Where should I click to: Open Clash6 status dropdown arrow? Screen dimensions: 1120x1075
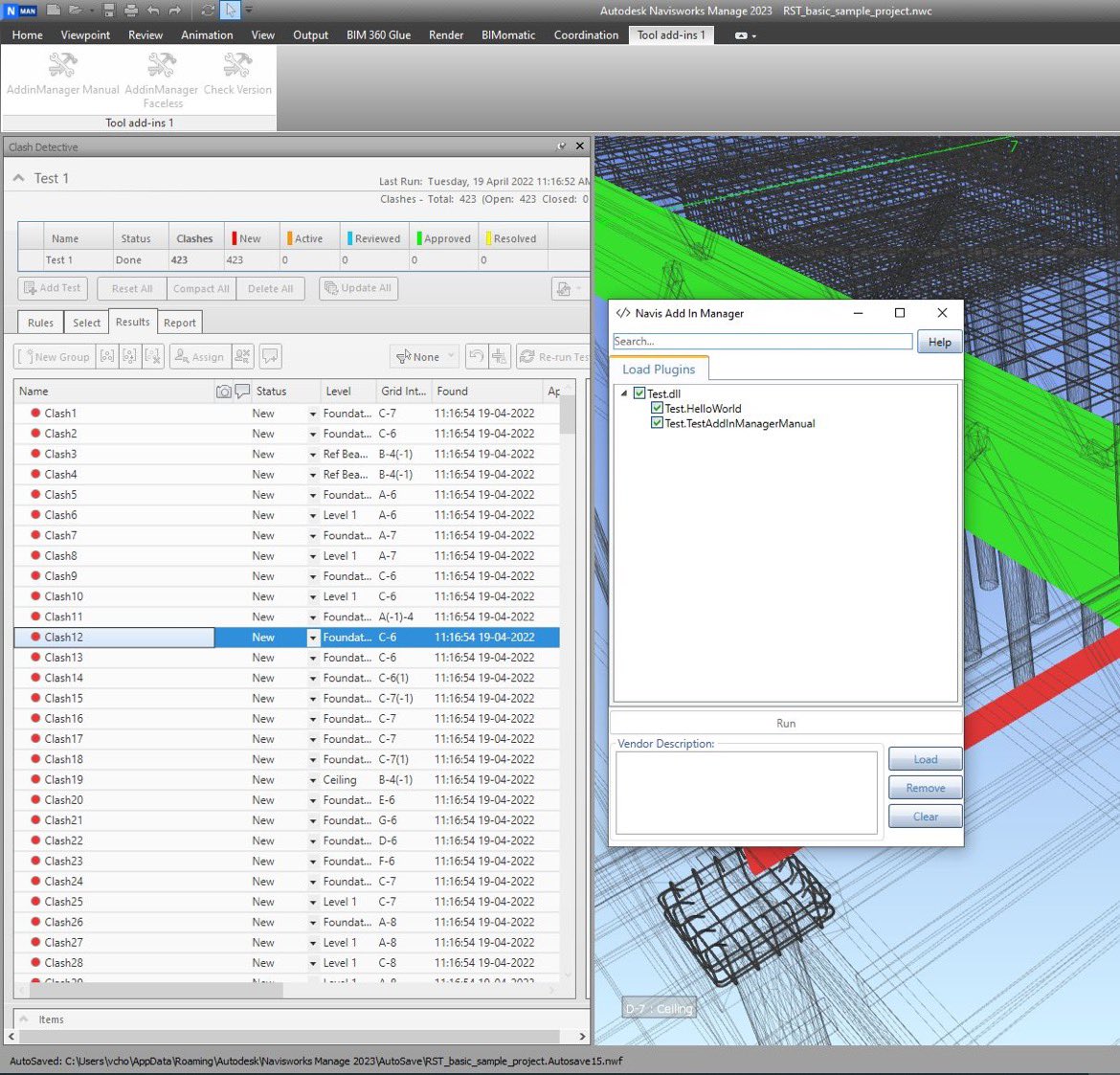coord(312,515)
